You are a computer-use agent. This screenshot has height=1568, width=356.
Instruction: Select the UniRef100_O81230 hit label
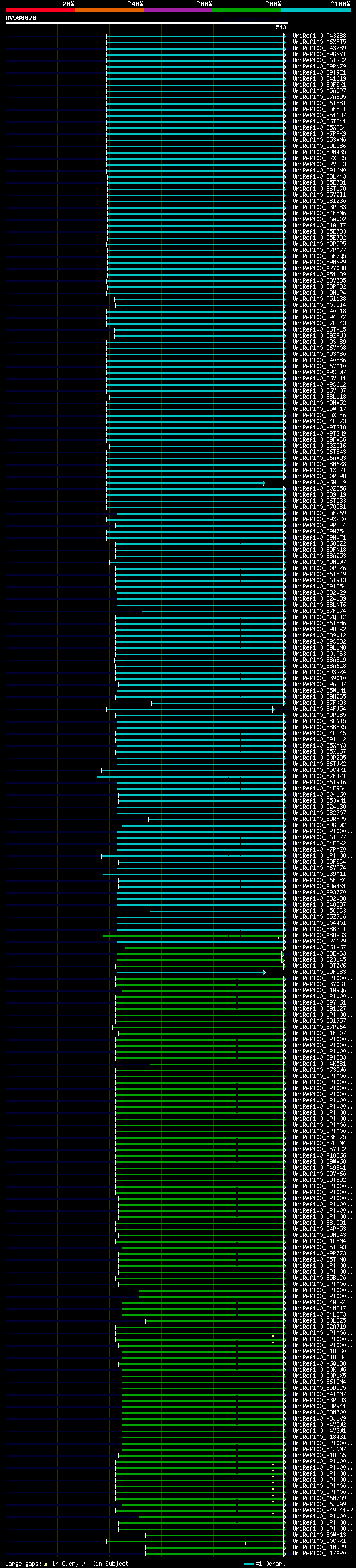click(319, 201)
